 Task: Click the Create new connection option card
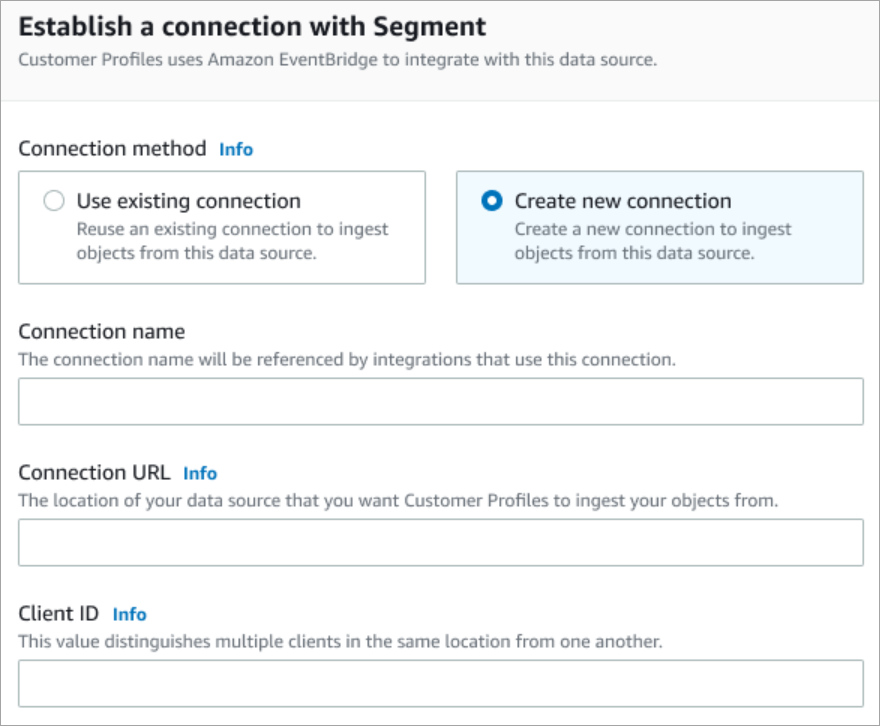[660, 227]
